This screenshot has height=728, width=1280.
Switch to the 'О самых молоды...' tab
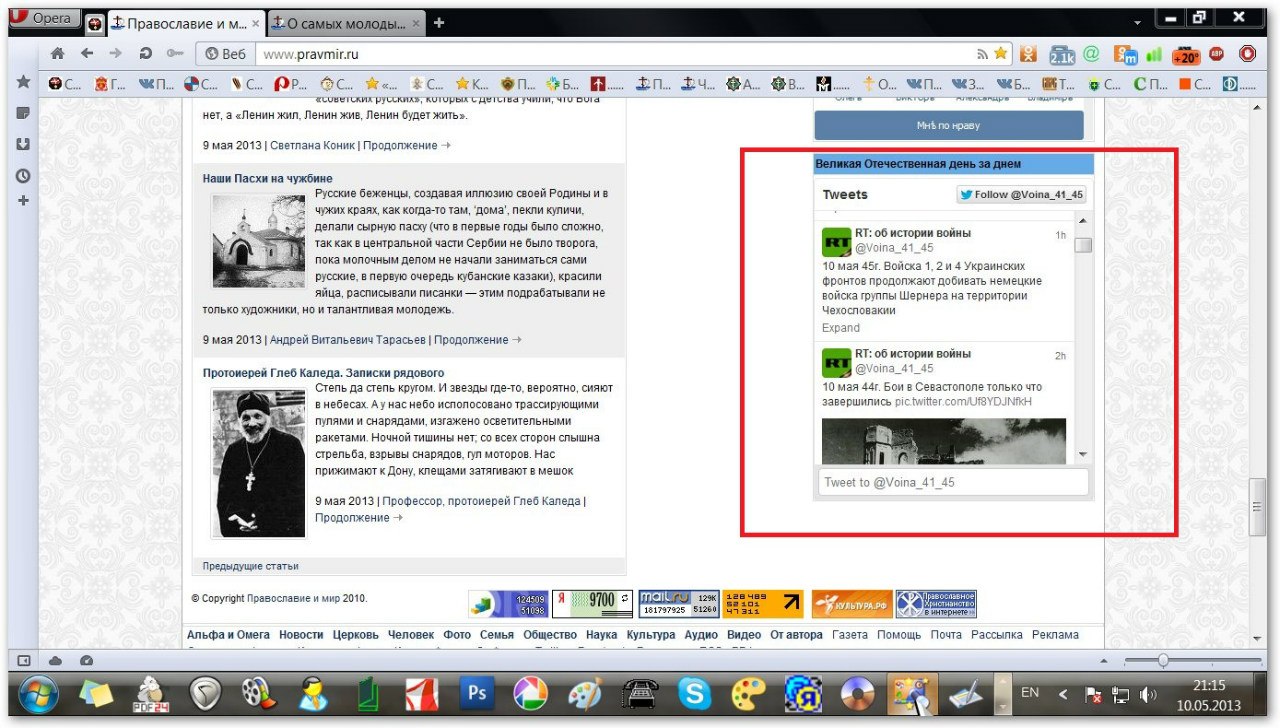345,23
